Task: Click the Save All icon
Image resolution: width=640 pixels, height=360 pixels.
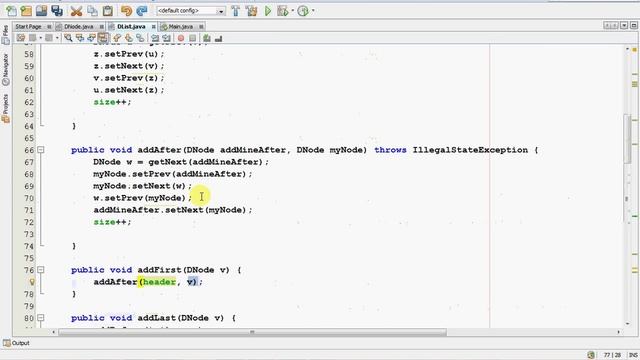Action: click(57, 11)
